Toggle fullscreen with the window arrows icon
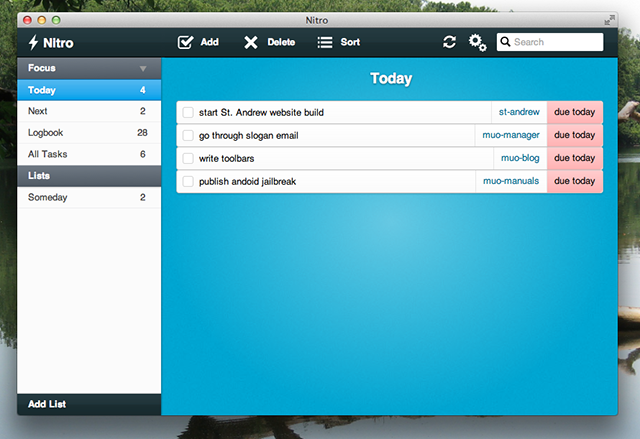 609,20
